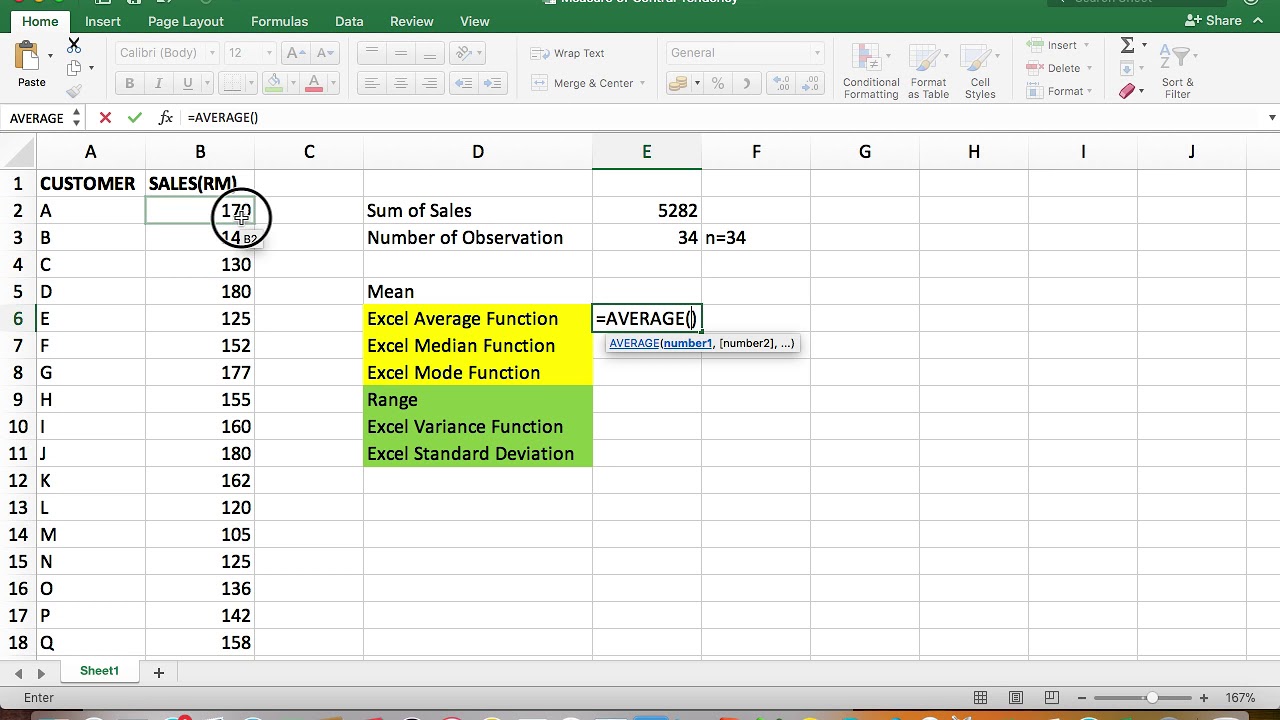Open the font size 12 dropdown
Screen dimensions: 1280x720
pyautogui.click(x=268, y=53)
